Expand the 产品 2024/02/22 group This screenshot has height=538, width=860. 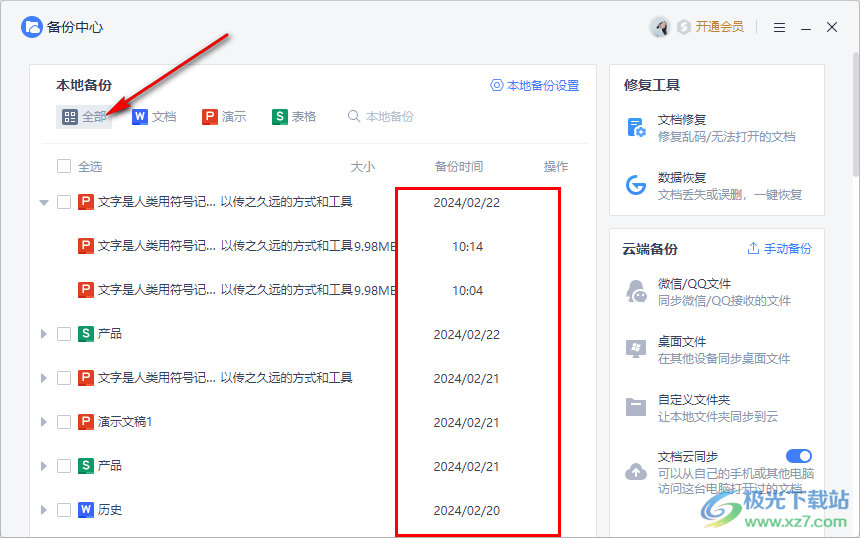click(x=44, y=334)
